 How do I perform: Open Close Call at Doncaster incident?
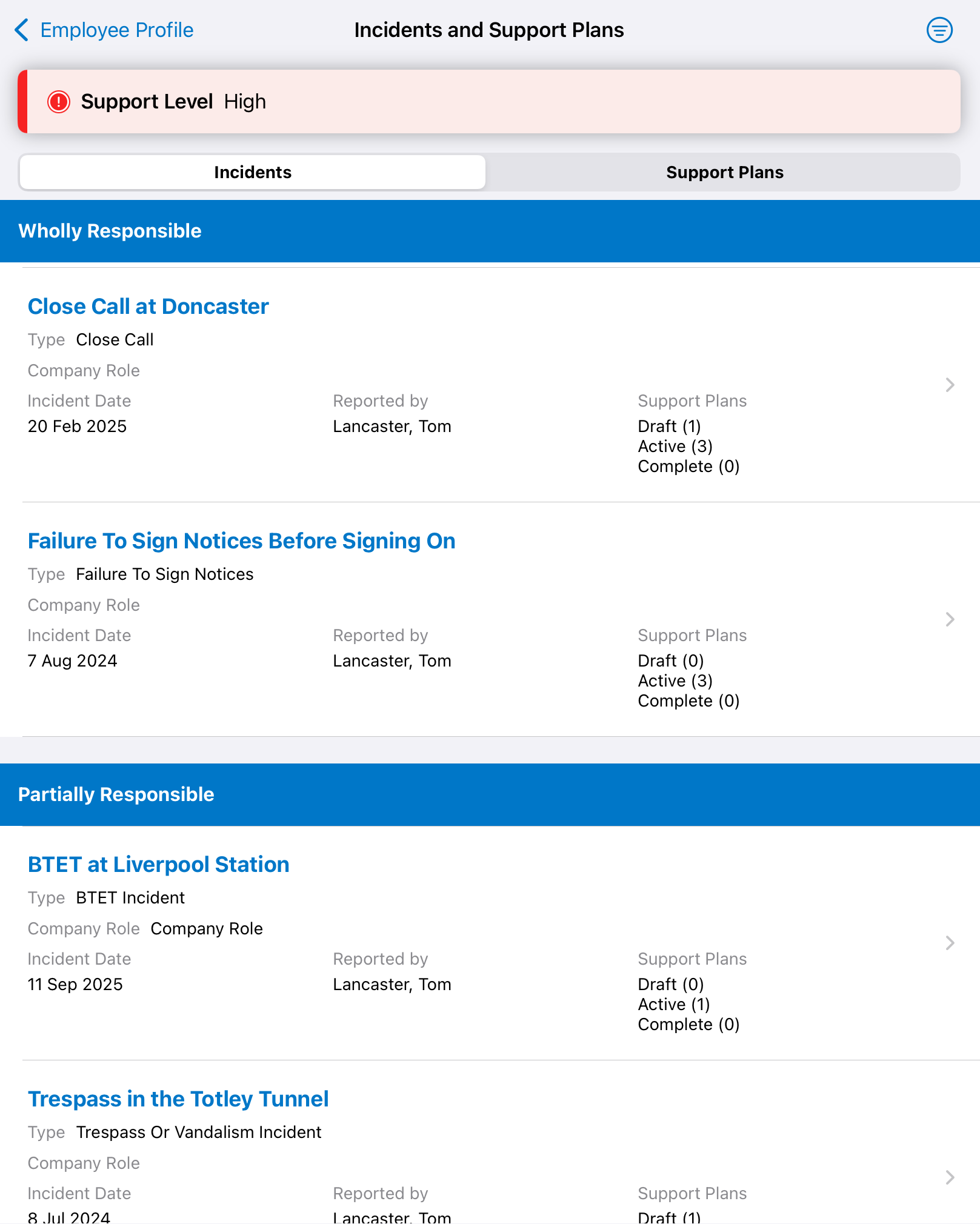pos(148,307)
